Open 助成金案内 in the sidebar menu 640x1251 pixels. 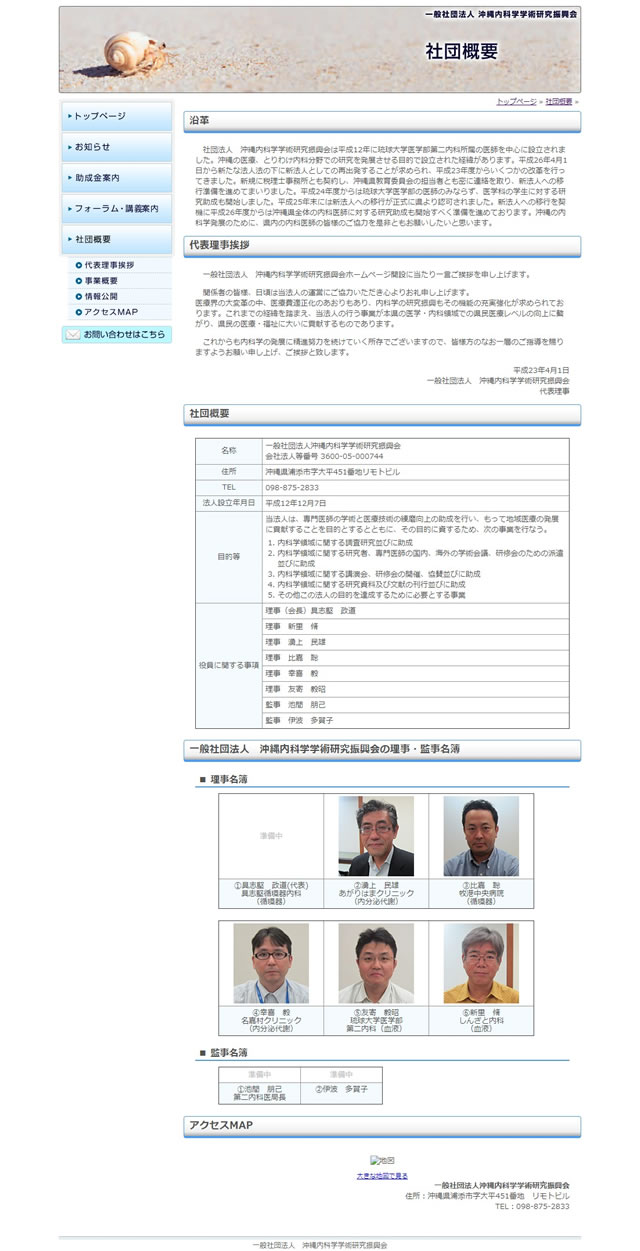click(116, 178)
